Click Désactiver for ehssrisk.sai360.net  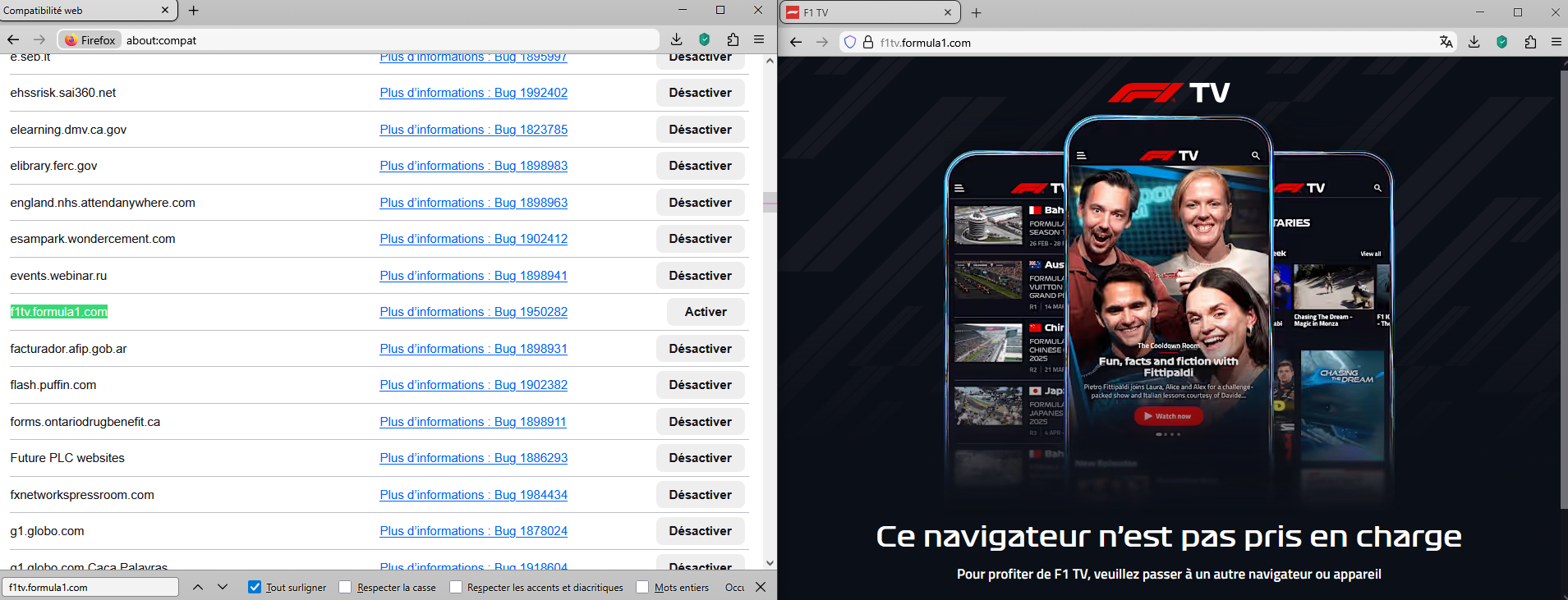(x=701, y=93)
